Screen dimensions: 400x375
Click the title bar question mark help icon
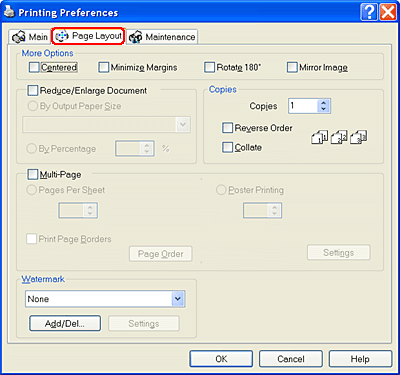[369, 13]
